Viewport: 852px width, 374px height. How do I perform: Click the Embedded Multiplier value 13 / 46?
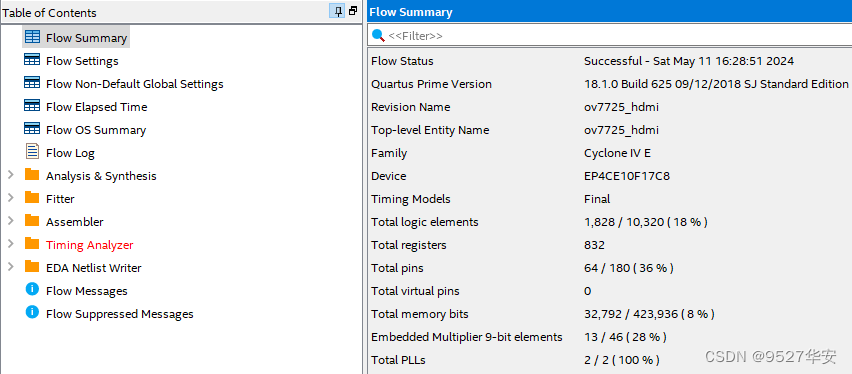625,336
